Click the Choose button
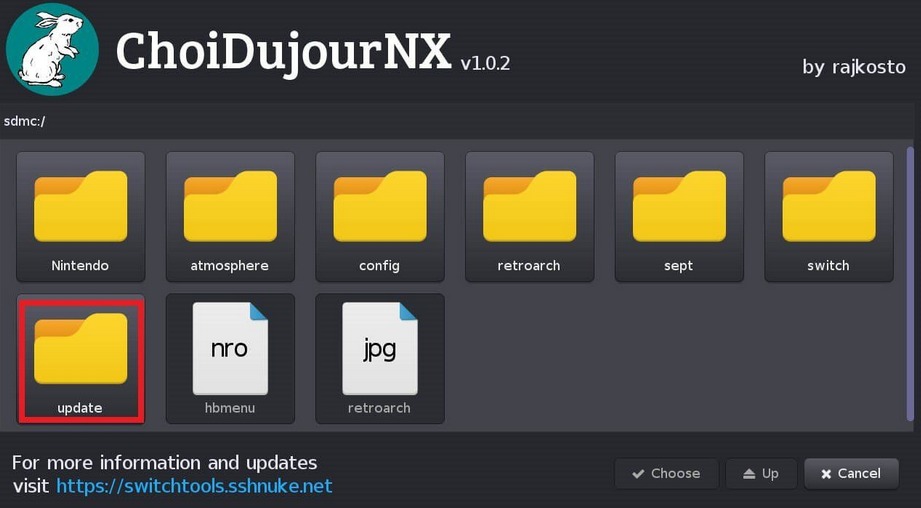This screenshot has height=508, width=921. 666,473
